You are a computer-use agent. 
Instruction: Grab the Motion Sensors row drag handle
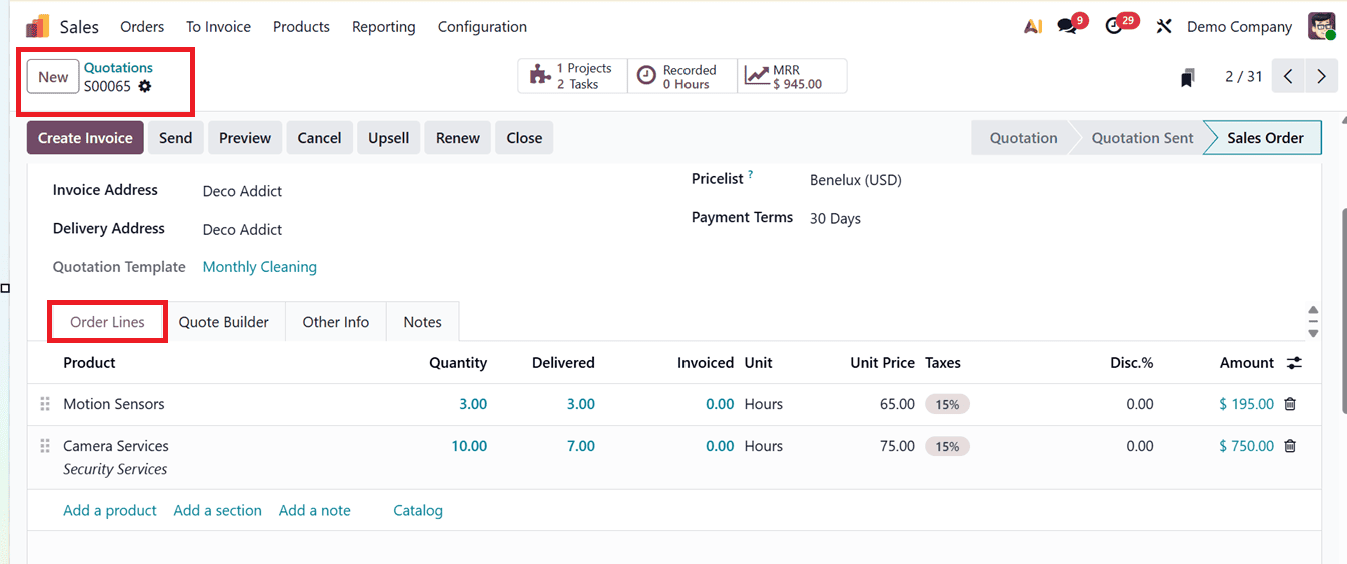pyautogui.click(x=45, y=404)
